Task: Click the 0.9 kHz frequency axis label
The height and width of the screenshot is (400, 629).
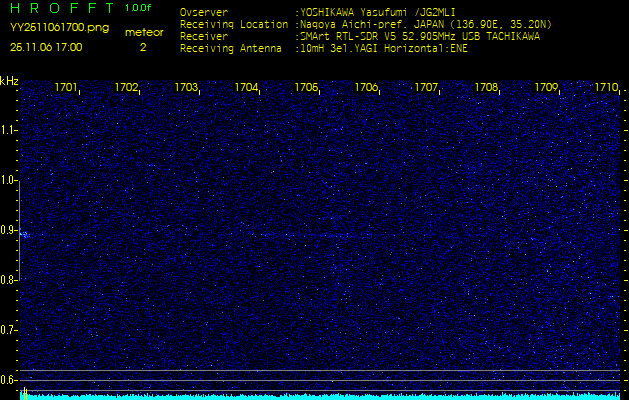Action: pyautogui.click(x=9, y=230)
